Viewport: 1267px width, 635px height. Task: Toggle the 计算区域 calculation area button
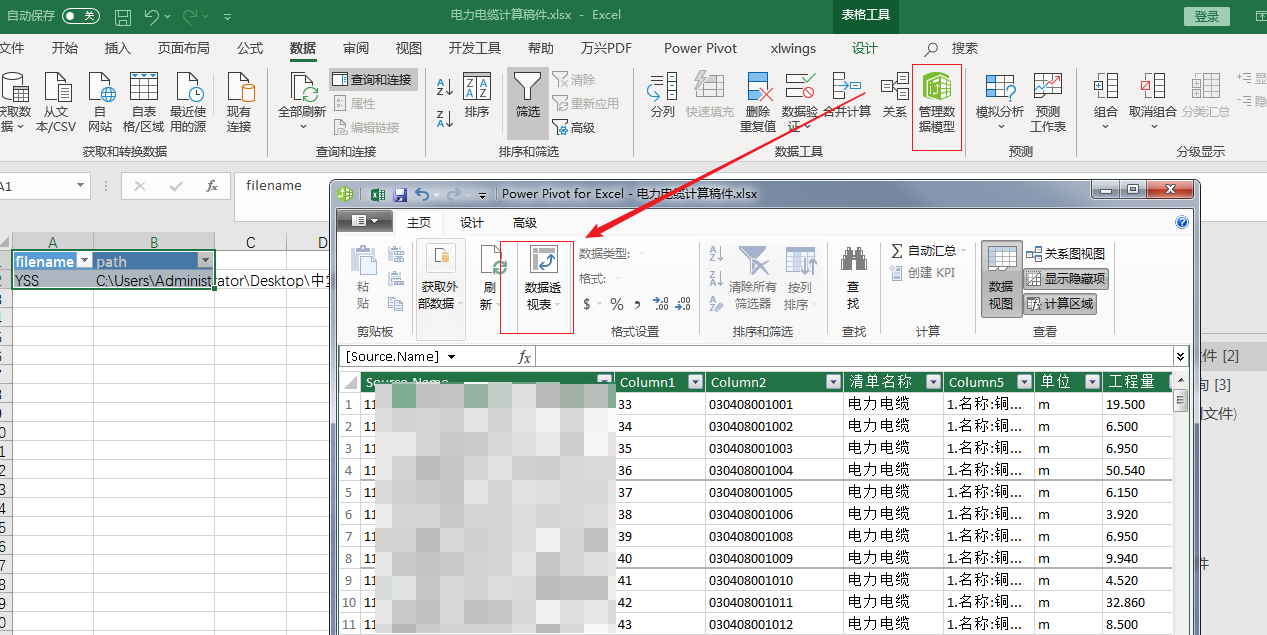1060,304
